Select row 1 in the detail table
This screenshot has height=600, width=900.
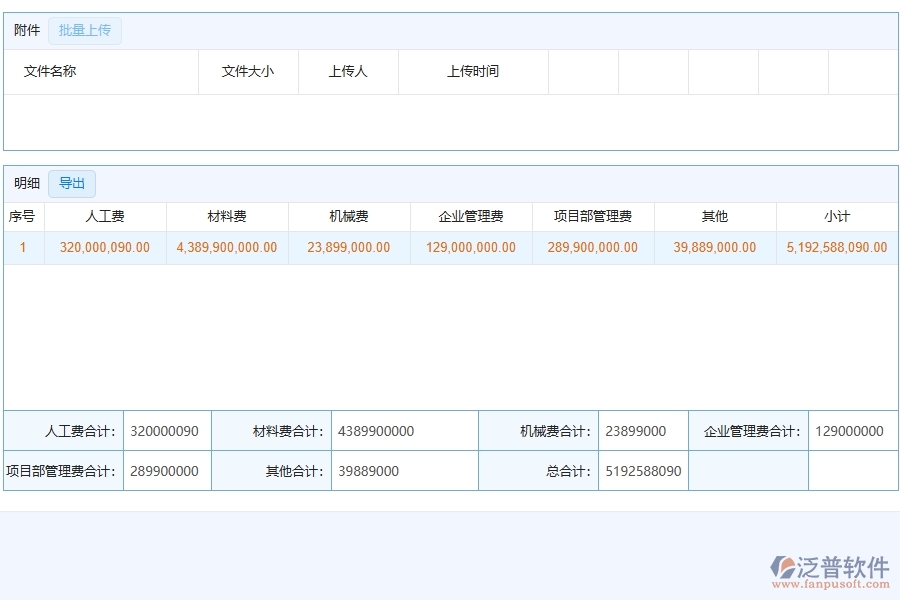tap(23, 247)
